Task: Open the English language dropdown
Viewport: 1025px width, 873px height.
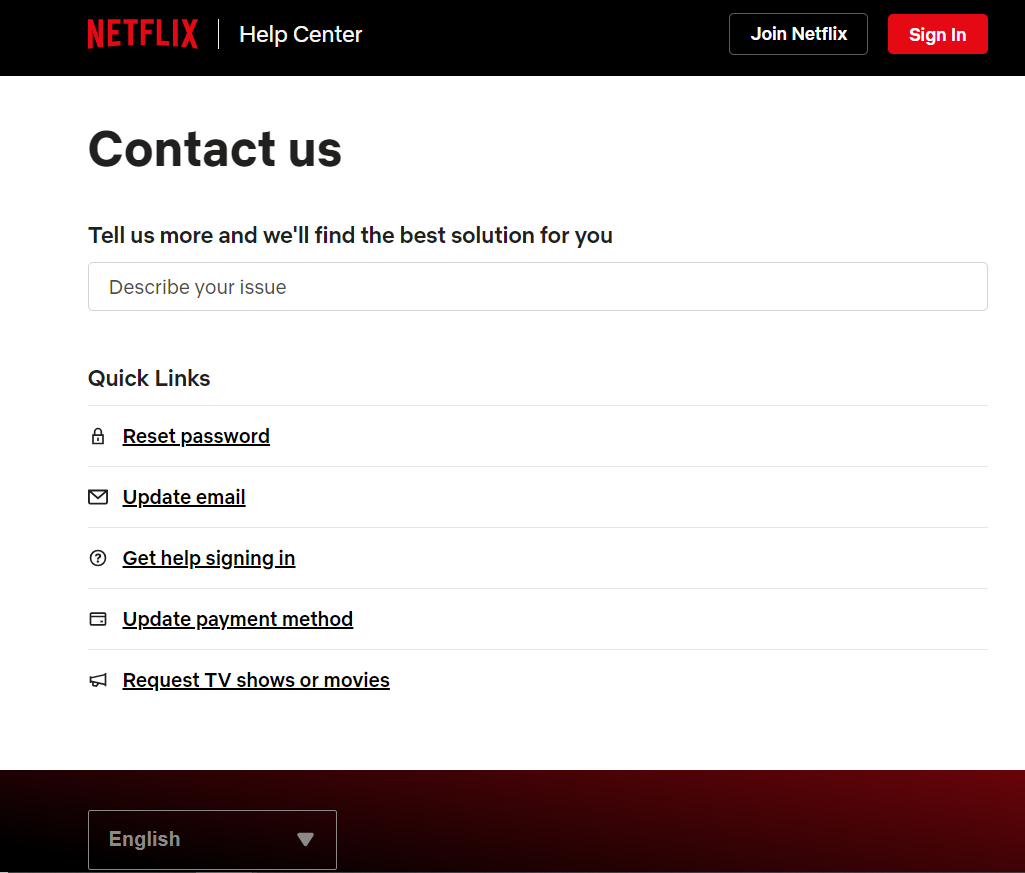Action: pyautogui.click(x=212, y=839)
